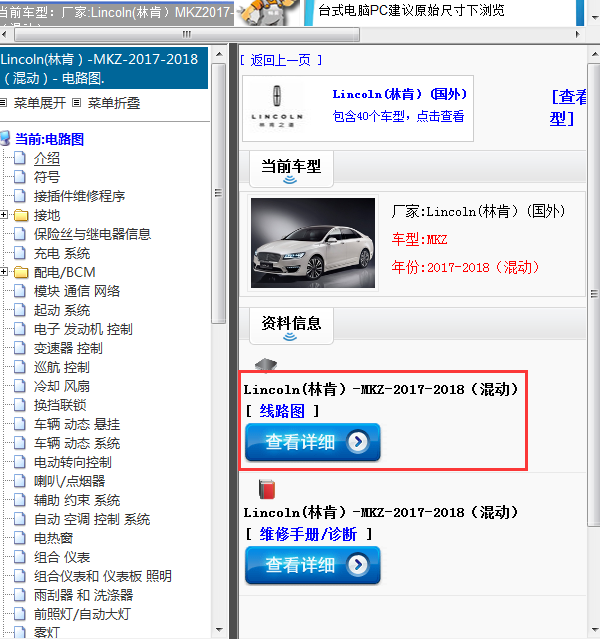Click the 菜单折叠 list icon
Viewport: 600px width, 639px height.
click(x=77, y=103)
